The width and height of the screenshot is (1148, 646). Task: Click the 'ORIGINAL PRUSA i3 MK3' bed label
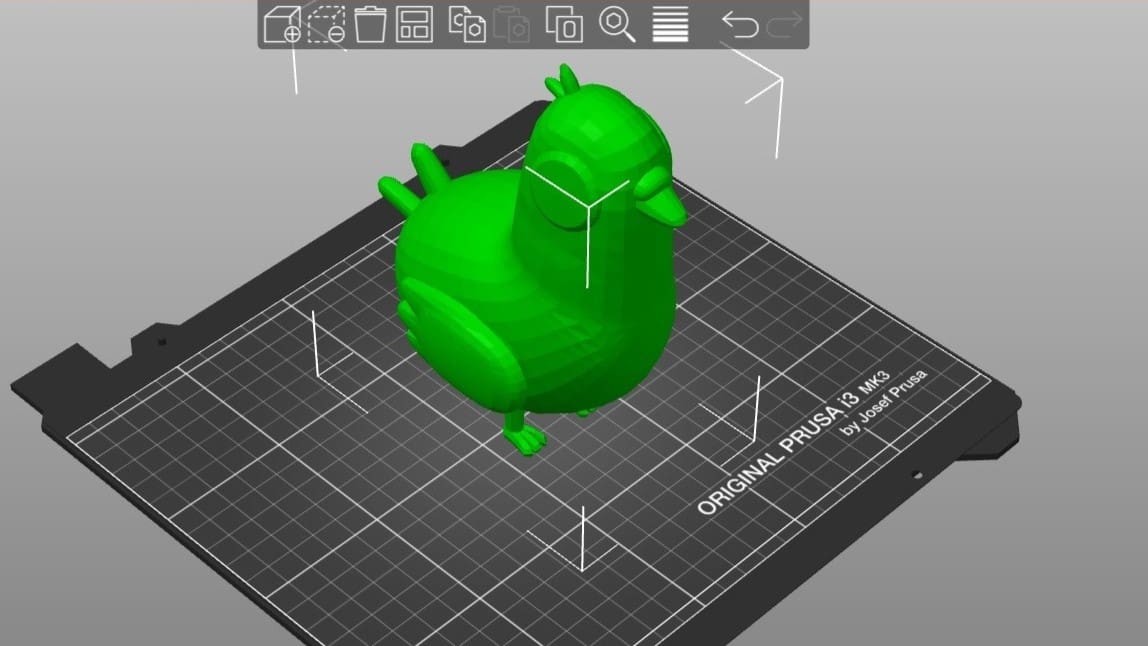tap(794, 443)
